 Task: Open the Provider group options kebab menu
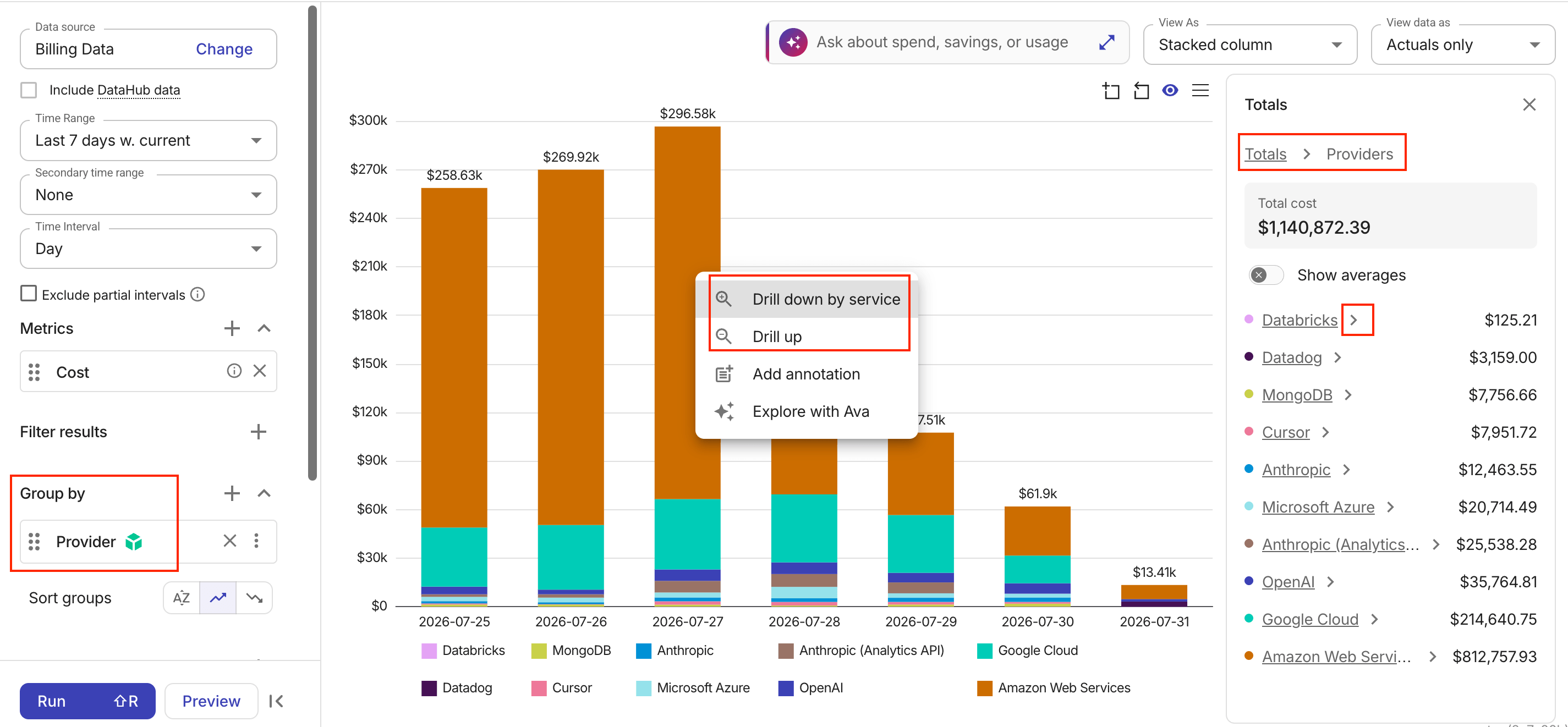256,541
